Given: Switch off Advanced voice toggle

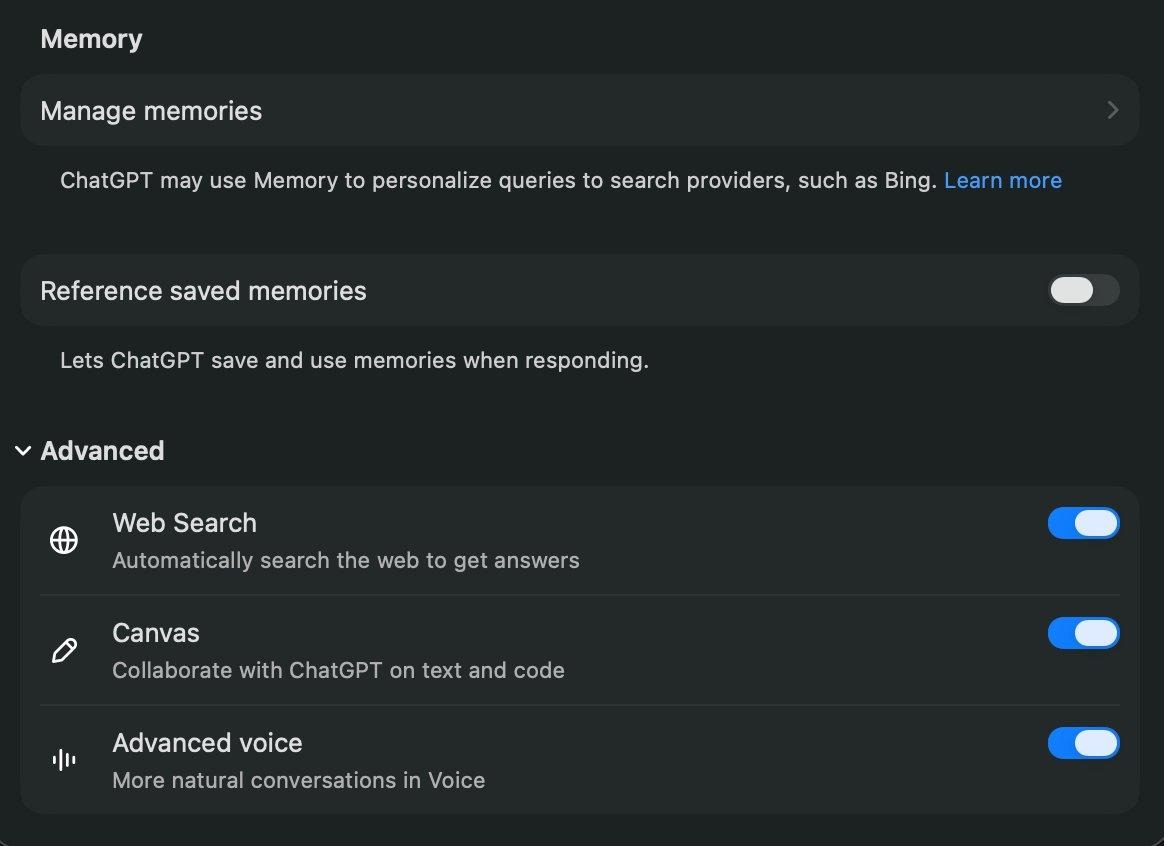Looking at the screenshot, I should click(x=1083, y=743).
